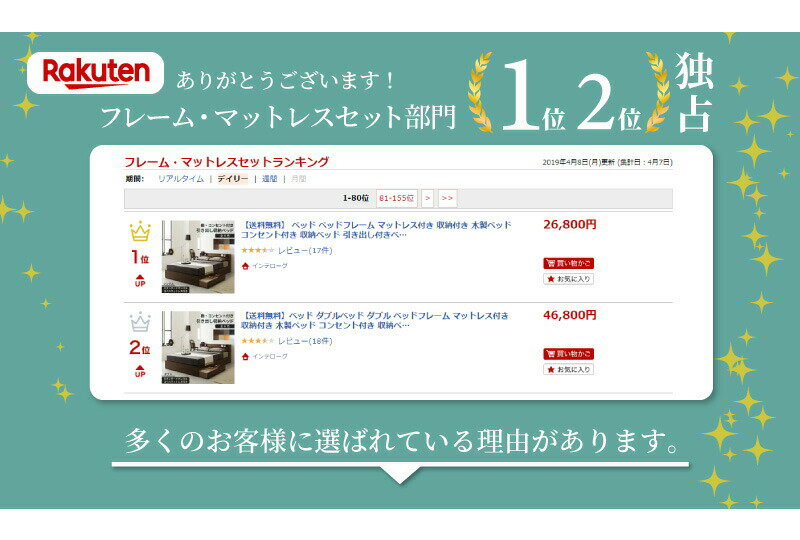Click the gold crown icon for 1位
Viewport: 800px width, 540px height.
[x=140, y=231]
